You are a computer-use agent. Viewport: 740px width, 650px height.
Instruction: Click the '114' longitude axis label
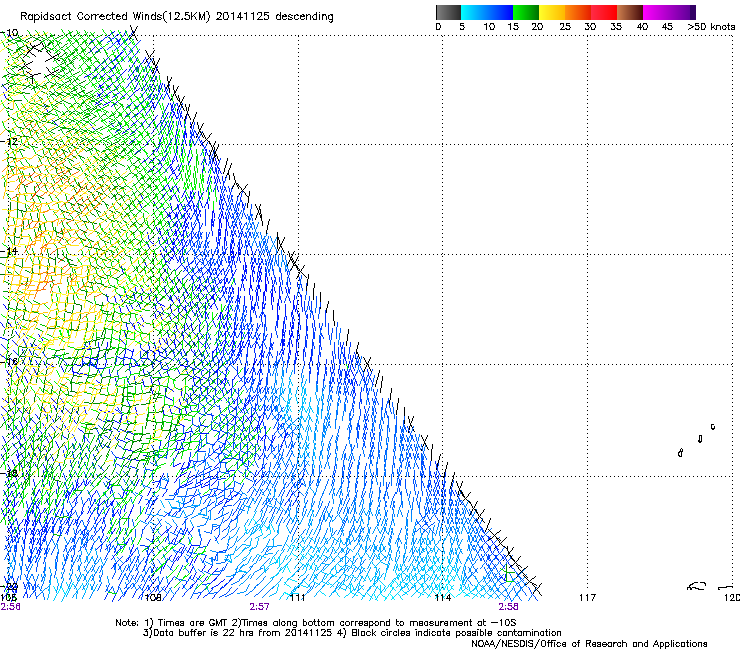pos(443,598)
